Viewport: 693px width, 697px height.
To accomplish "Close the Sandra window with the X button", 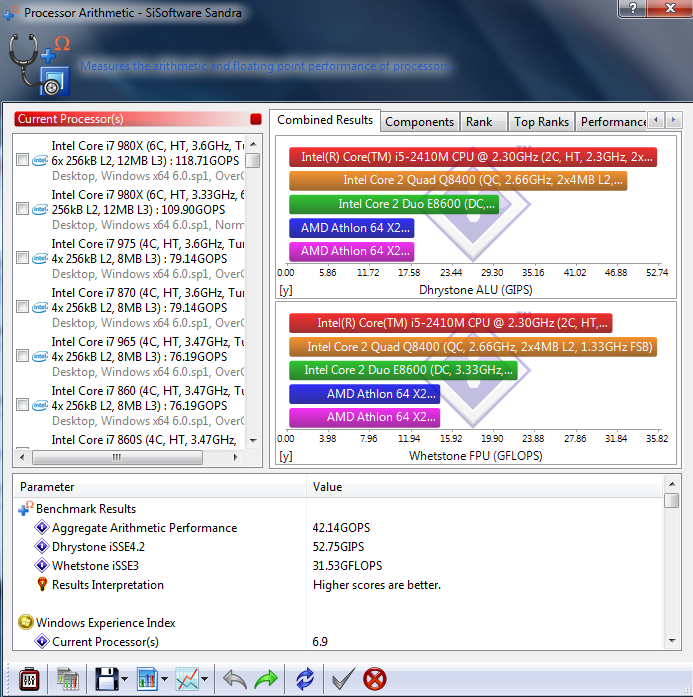I will click(x=670, y=8).
